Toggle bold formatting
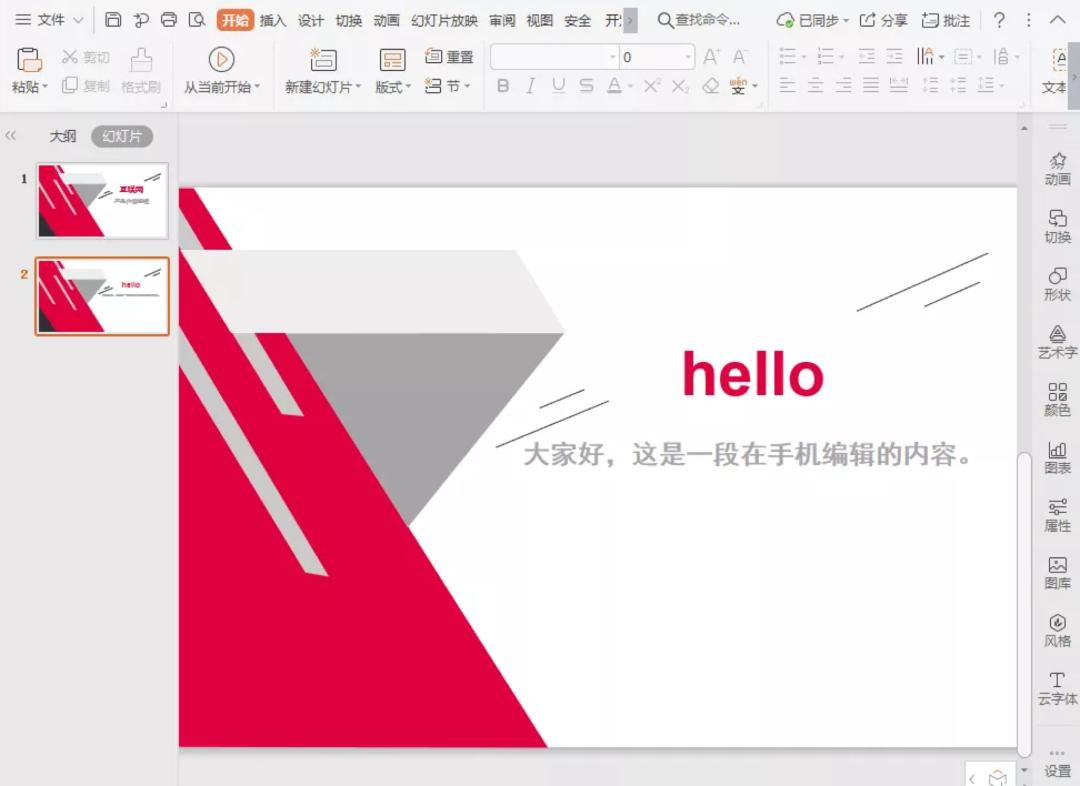The height and width of the screenshot is (786, 1080). [x=503, y=86]
